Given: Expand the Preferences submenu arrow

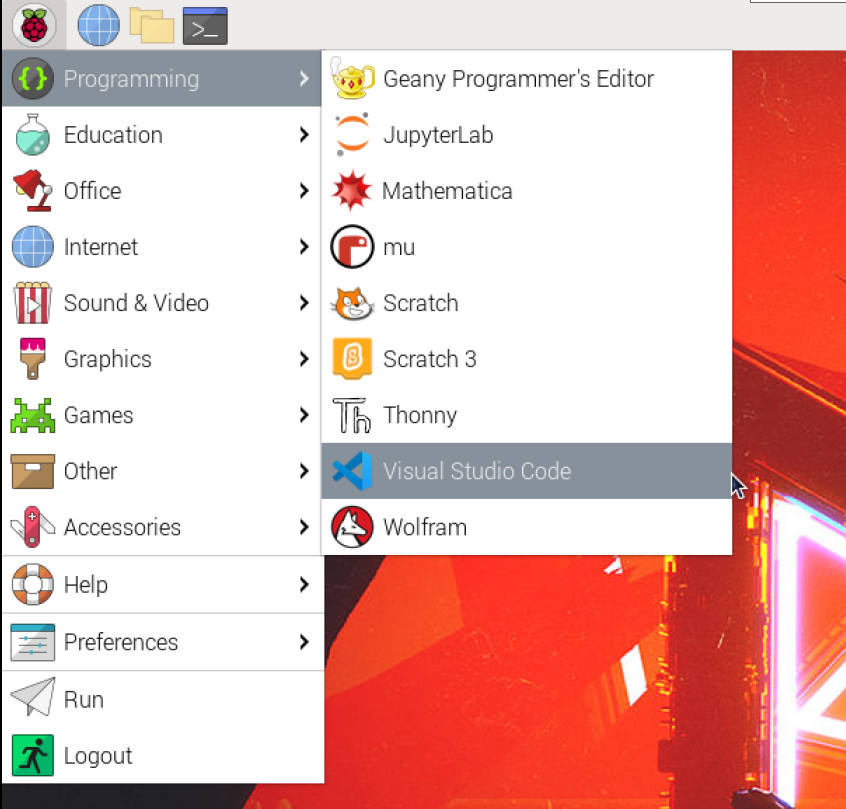Looking at the screenshot, I should click(x=304, y=642).
